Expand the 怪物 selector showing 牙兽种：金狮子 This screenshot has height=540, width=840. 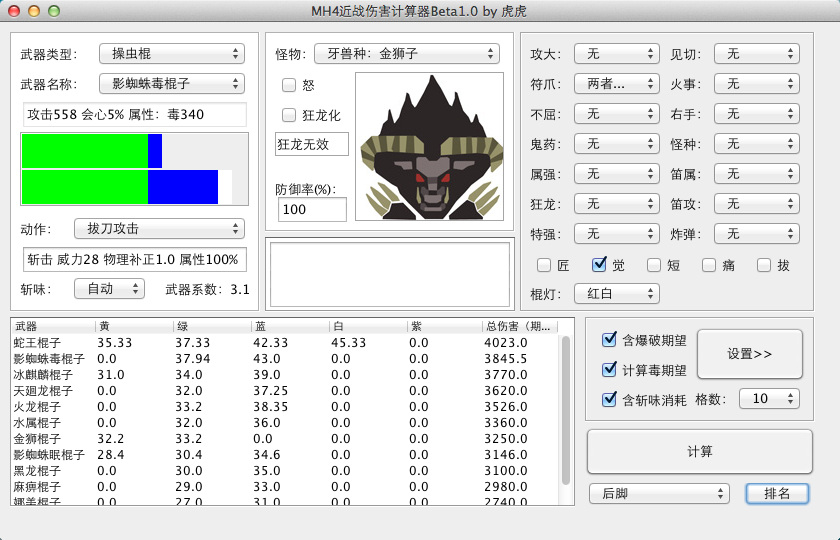[407, 54]
